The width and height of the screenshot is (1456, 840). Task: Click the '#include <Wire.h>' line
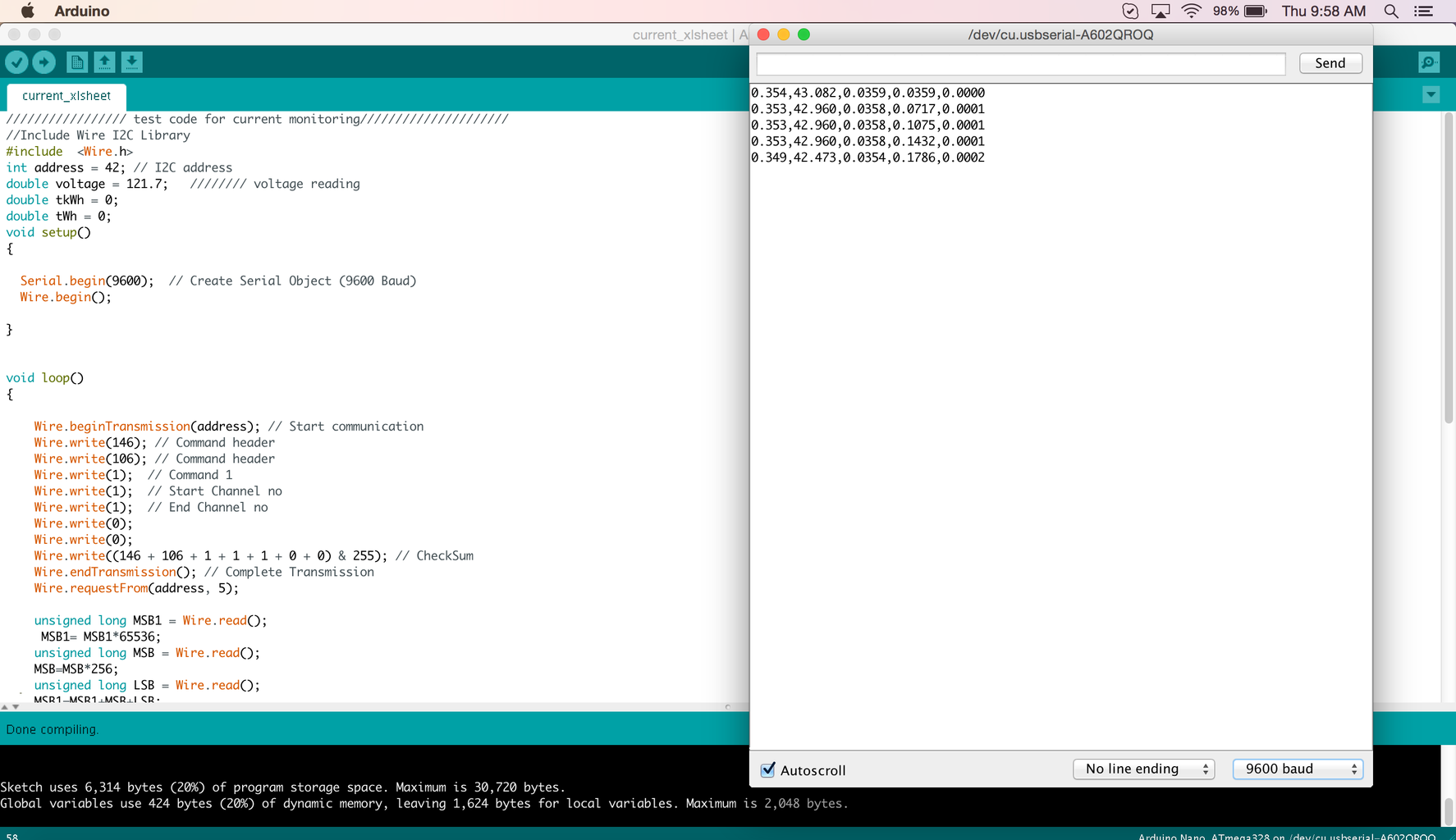[70, 151]
